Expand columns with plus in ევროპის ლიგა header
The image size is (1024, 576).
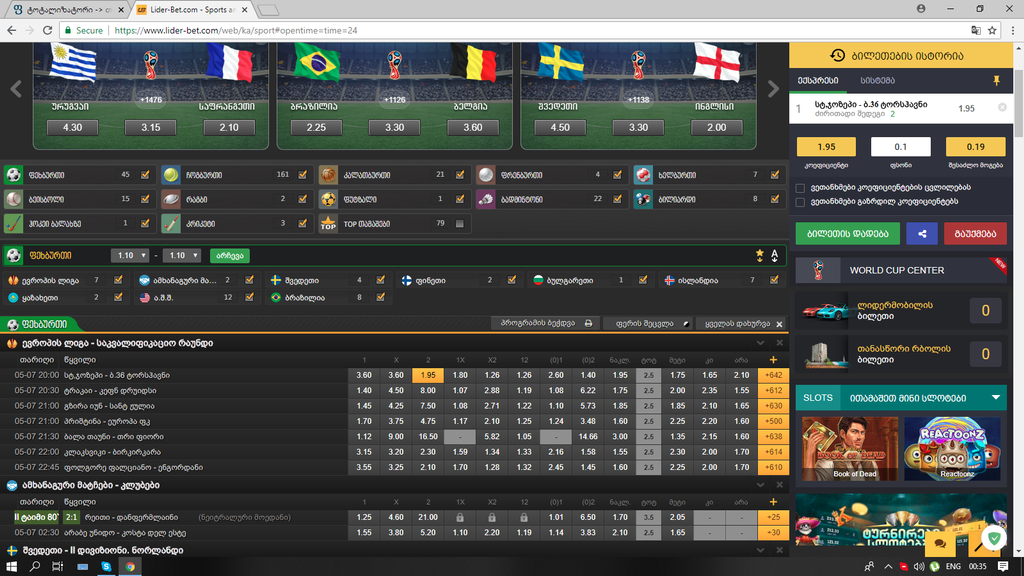pyautogui.click(x=773, y=360)
